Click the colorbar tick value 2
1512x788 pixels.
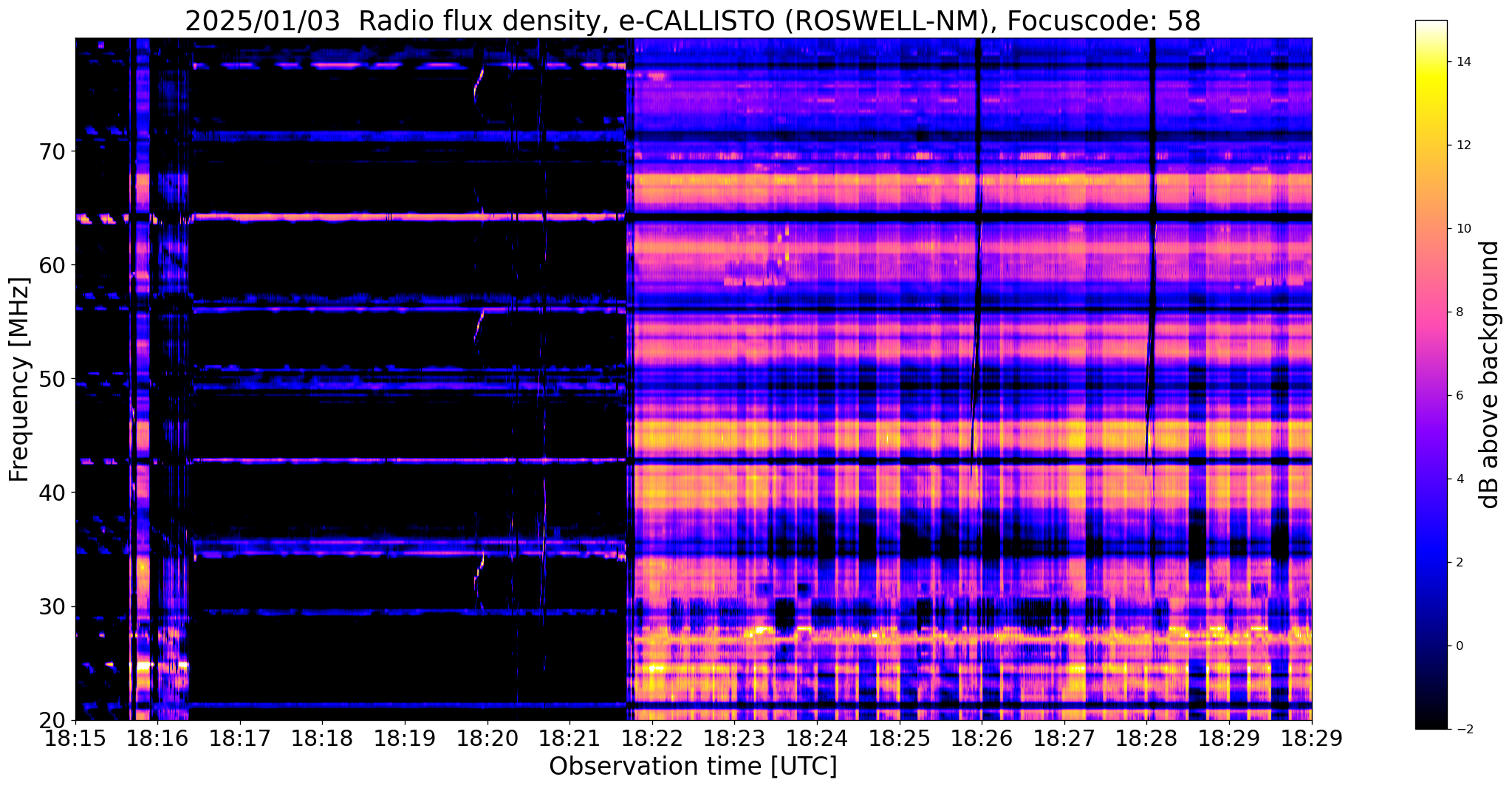[1460, 562]
